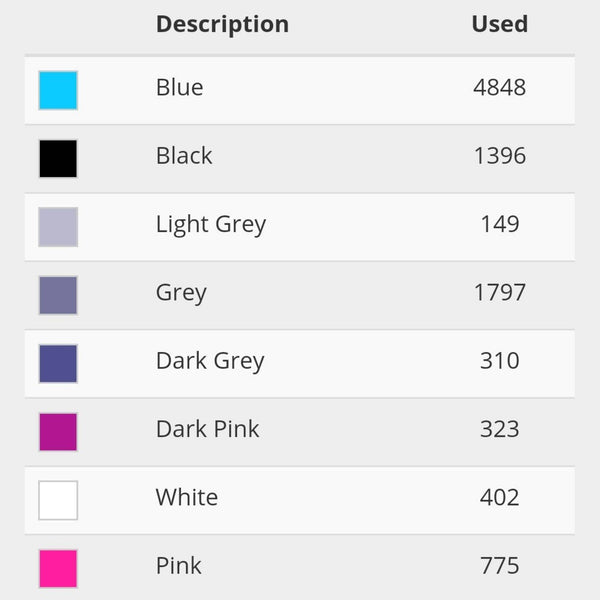Choose the Grey color swatch
The height and width of the screenshot is (600, 600).
tap(58, 295)
